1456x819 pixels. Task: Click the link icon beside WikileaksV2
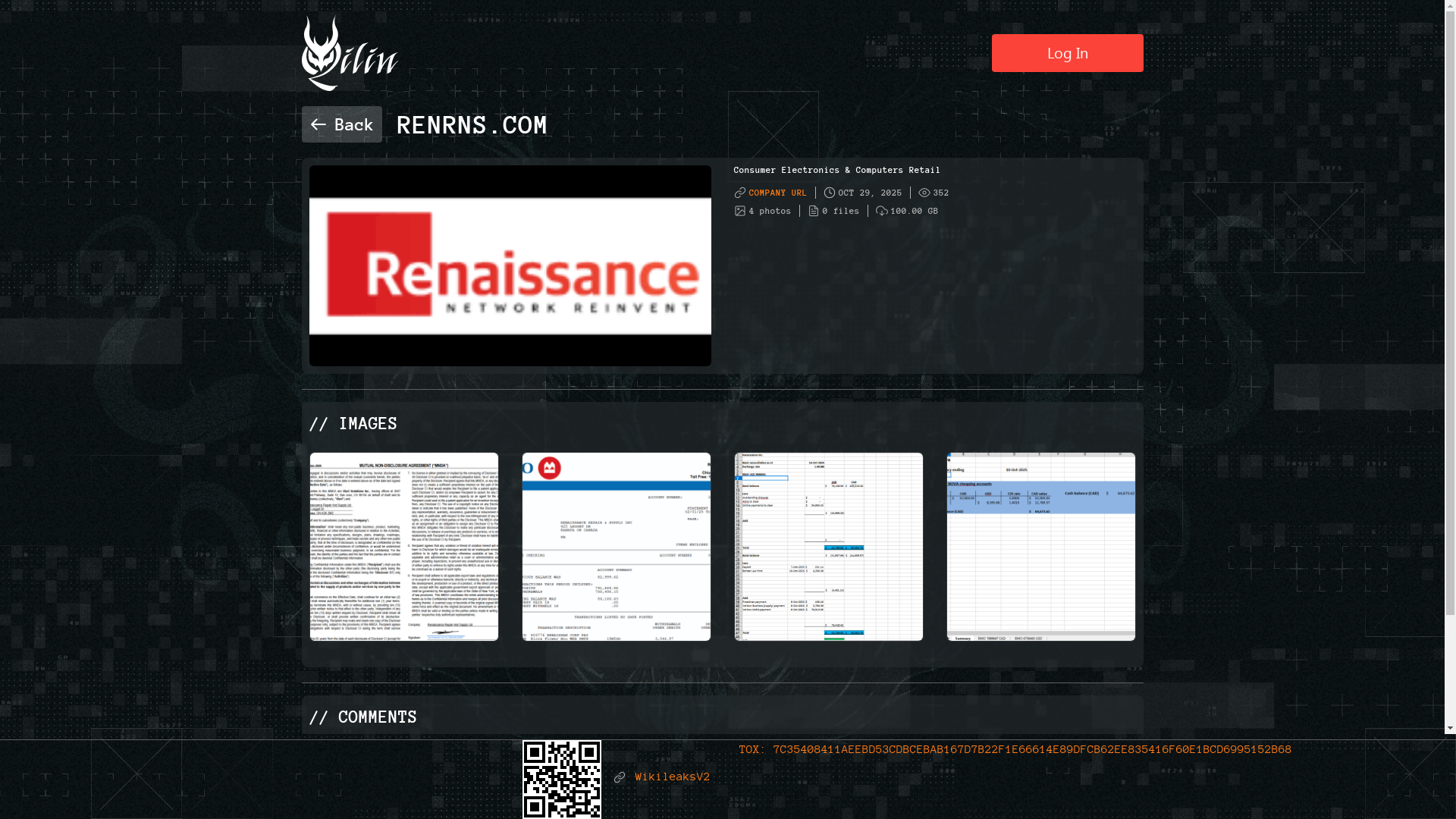[620, 777]
